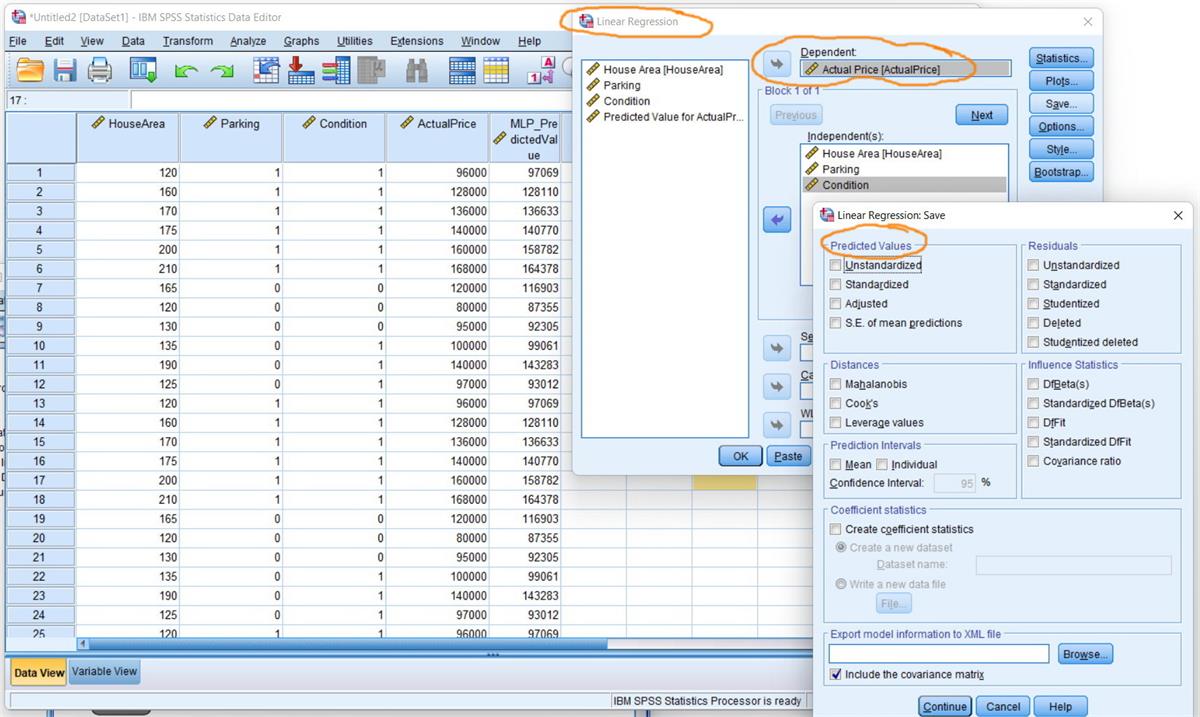Select Predicted Value for ActualPrice variable in list
This screenshot has width=1200, height=717.
(x=673, y=117)
